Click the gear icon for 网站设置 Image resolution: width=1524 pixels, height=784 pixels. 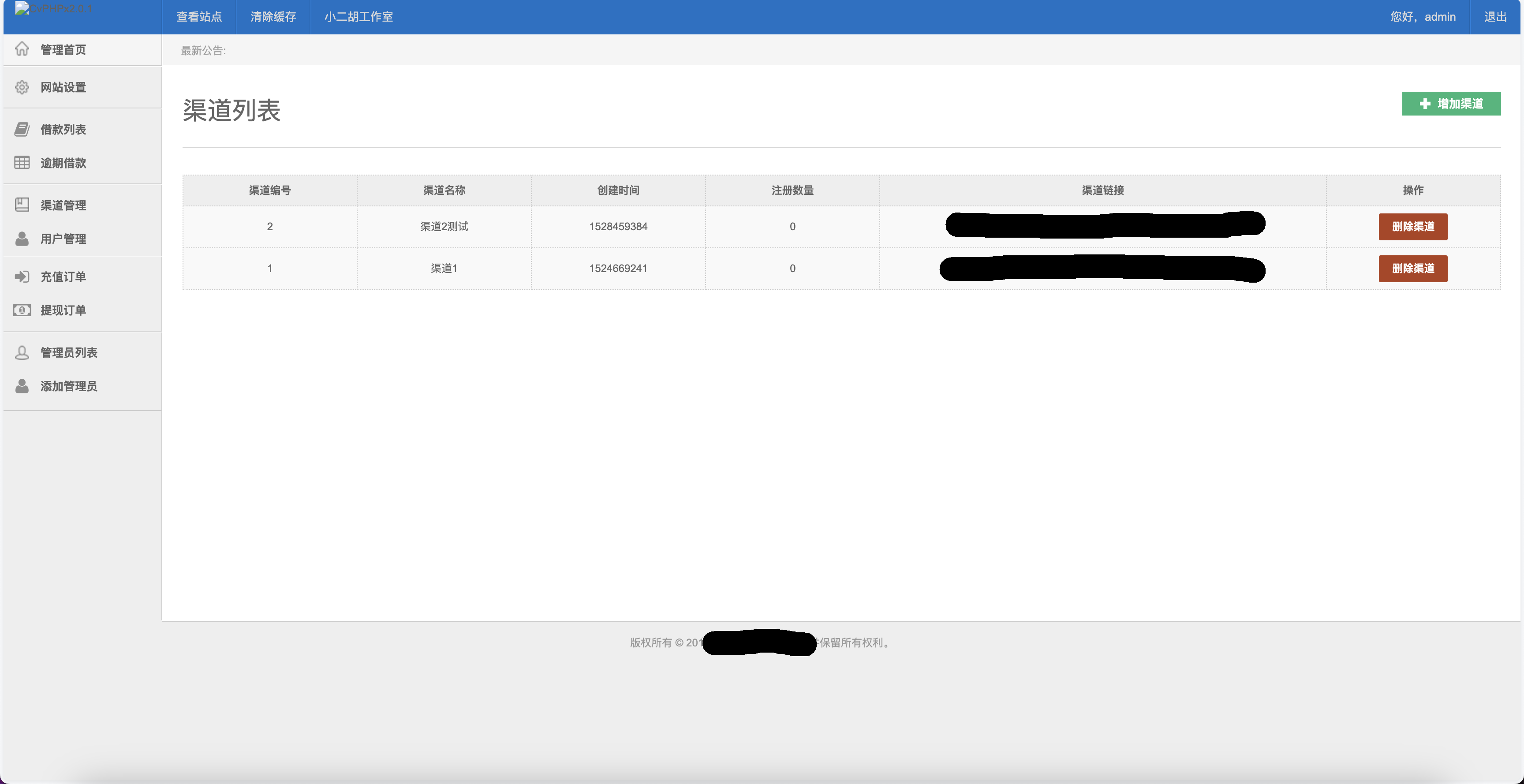[x=22, y=87]
